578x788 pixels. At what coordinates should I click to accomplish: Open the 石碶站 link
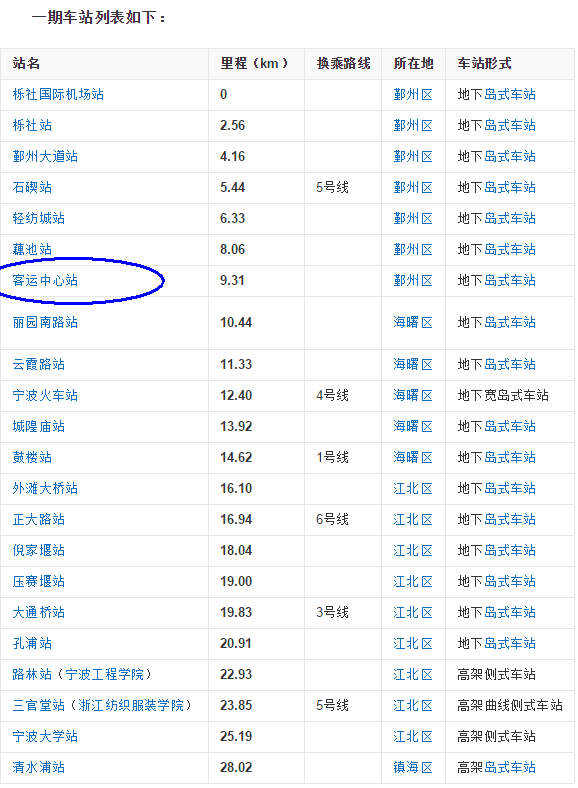point(32,187)
